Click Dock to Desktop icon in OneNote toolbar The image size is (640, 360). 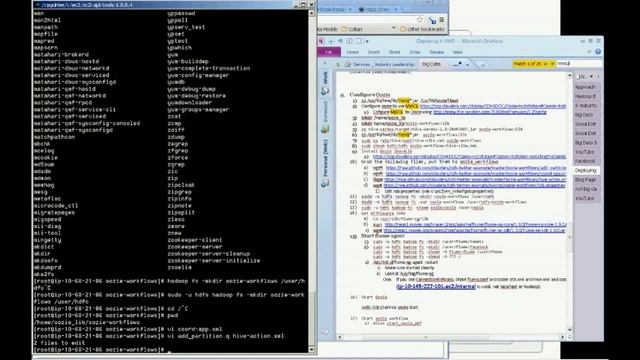(x=349, y=41)
